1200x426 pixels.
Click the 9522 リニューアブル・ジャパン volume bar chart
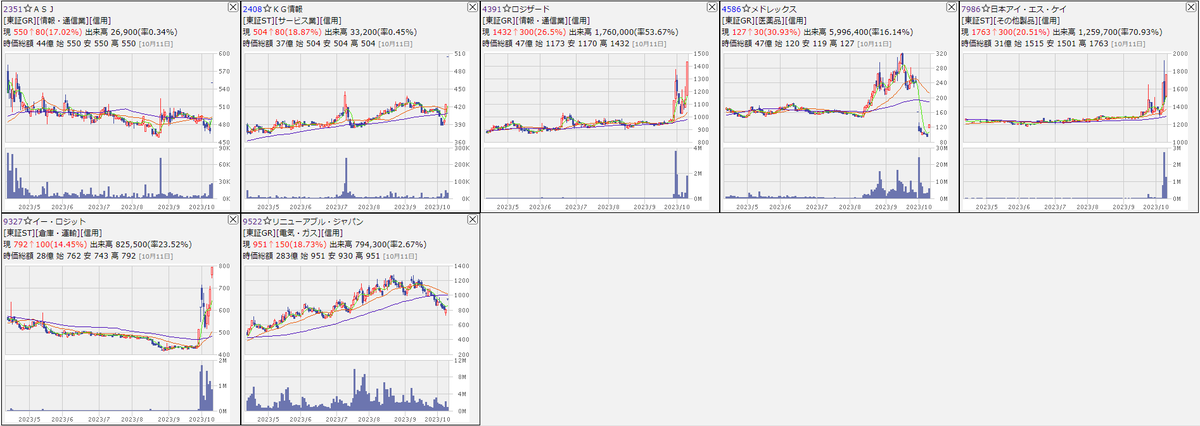click(x=348, y=387)
